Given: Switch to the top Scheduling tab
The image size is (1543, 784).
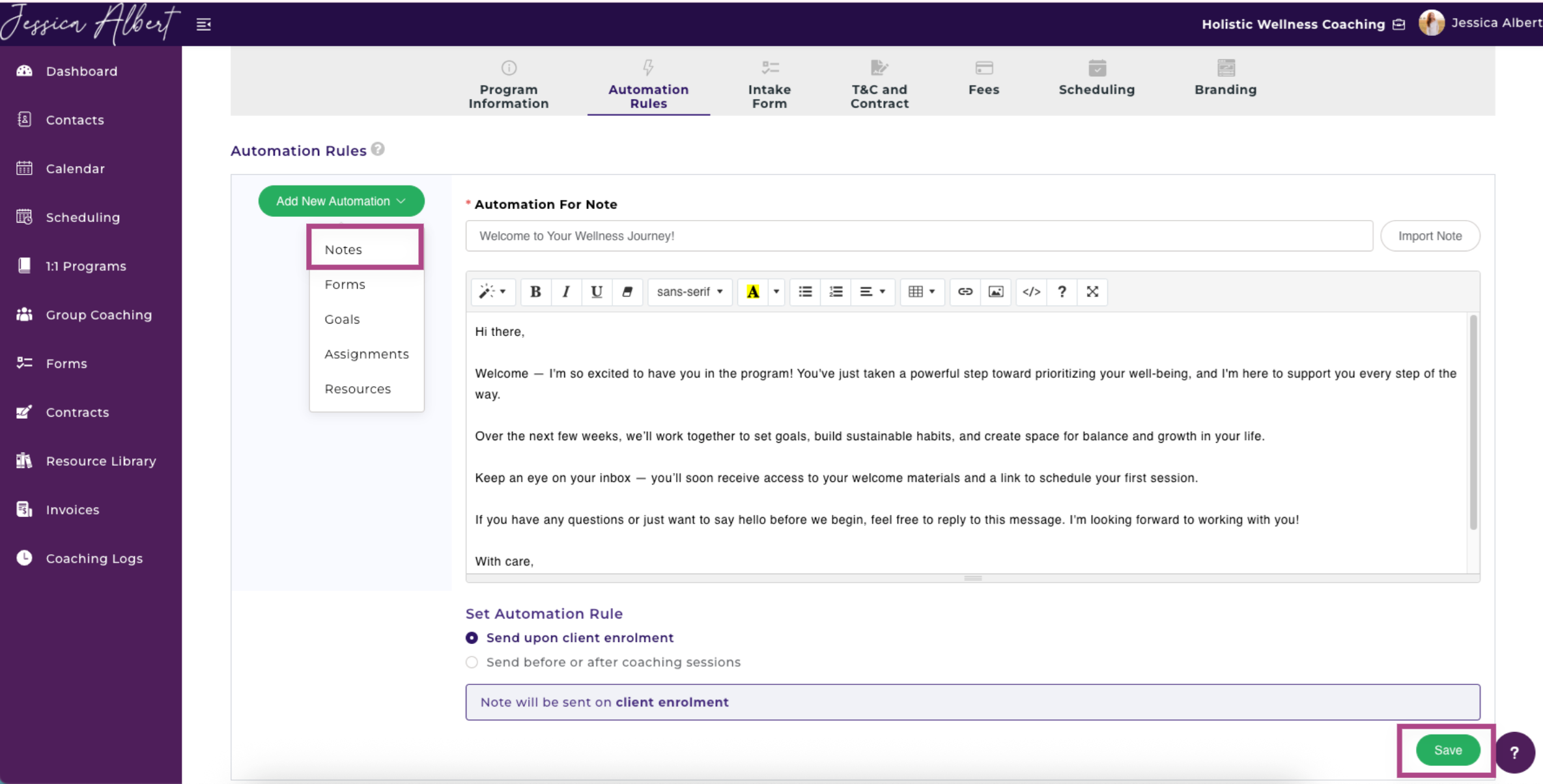Looking at the screenshot, I should pos(1097,79).
